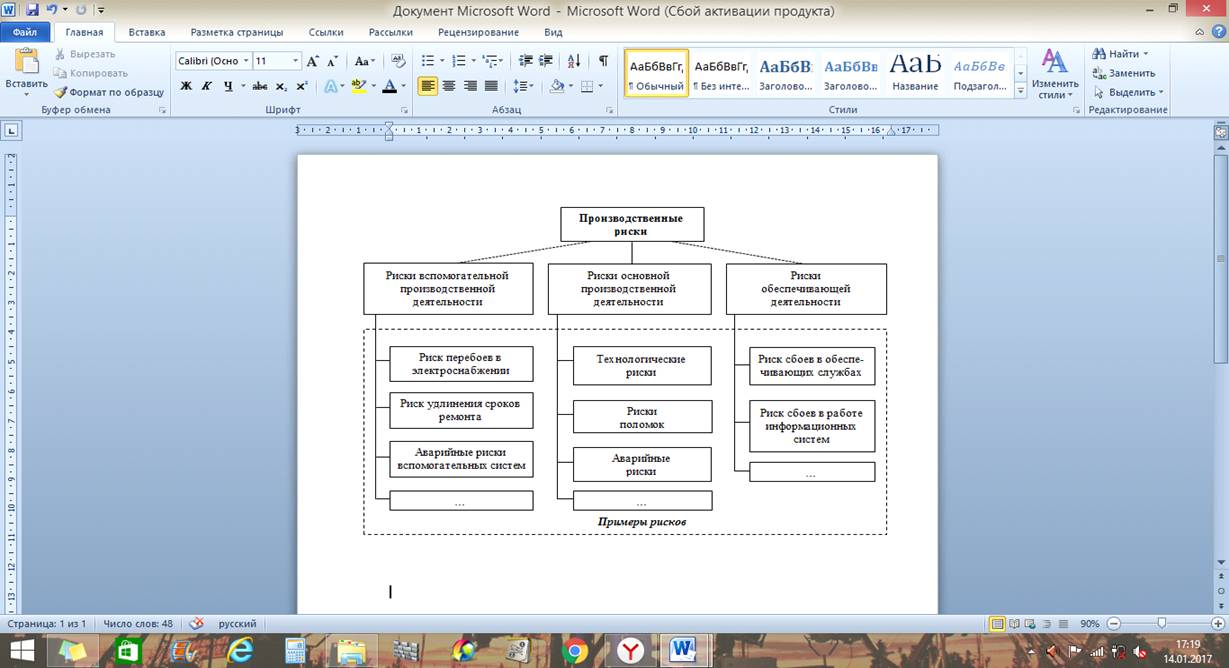Click the zoom slider in the status bar

[1161, 623]
